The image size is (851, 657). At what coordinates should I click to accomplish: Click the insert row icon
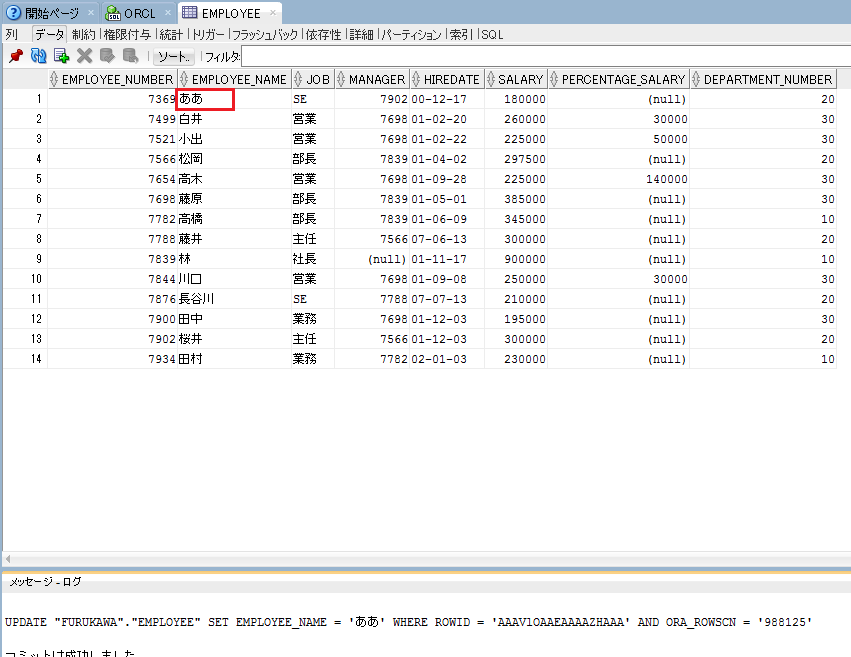click(x=61, y=56)
